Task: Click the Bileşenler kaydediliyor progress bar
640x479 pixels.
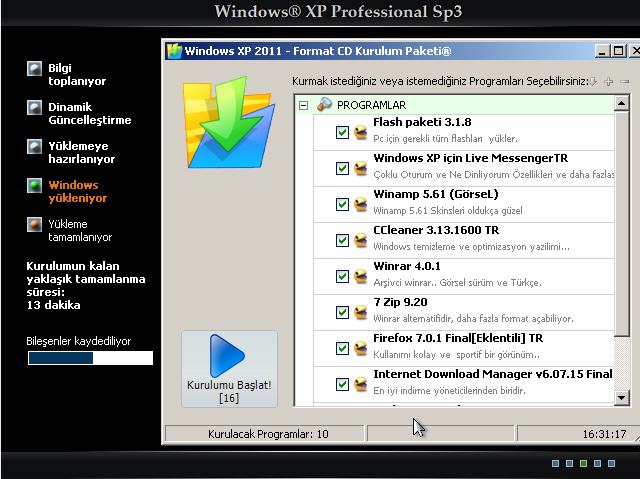Action: [90, 358]
